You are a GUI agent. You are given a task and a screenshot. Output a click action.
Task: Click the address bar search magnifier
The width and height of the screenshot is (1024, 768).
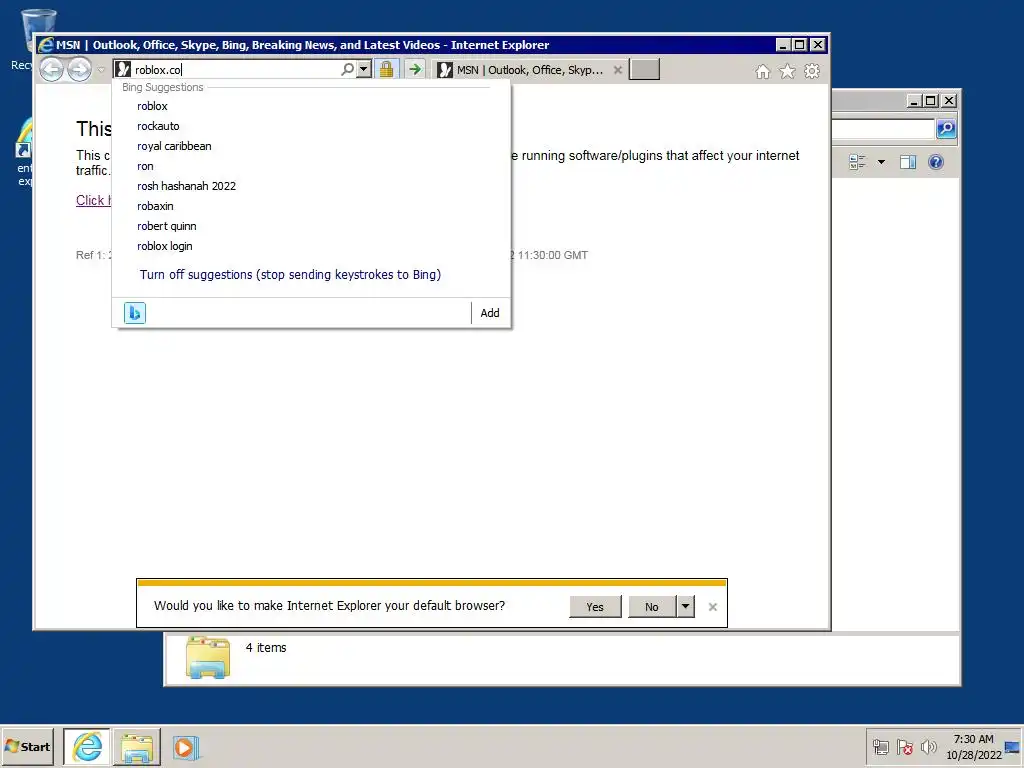click(x=347, y=69)
